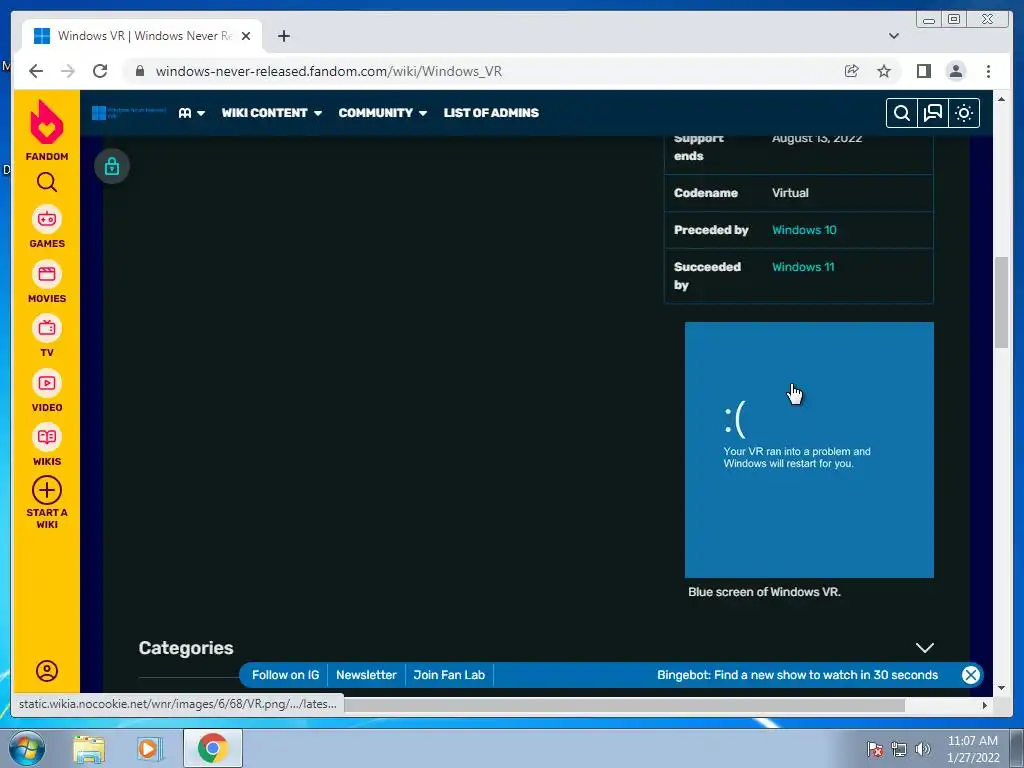The image size is (1024, 768).
Task: Open the user profile icon in the sidebar
Action: click(x=46, y=671)
